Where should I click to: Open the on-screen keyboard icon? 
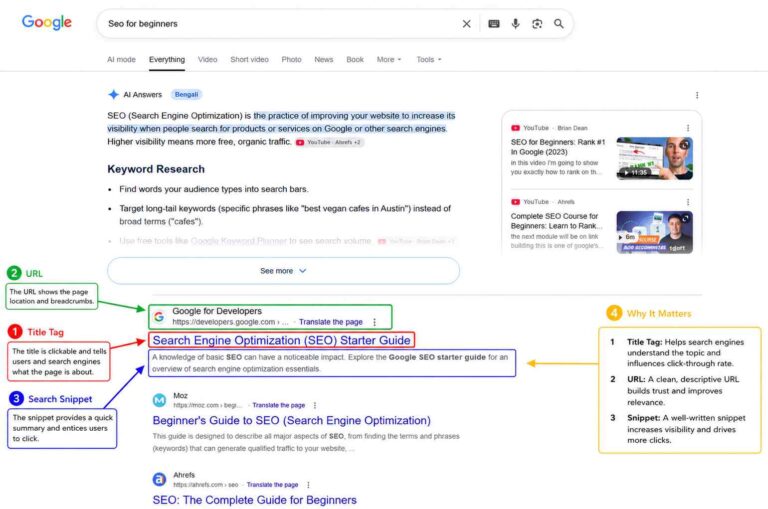tap(494, 24)
